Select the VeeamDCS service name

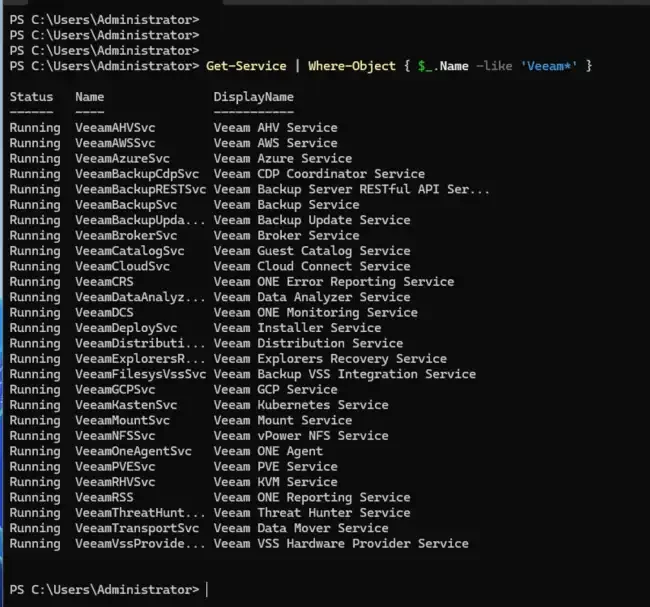click(x=104, y=313)
